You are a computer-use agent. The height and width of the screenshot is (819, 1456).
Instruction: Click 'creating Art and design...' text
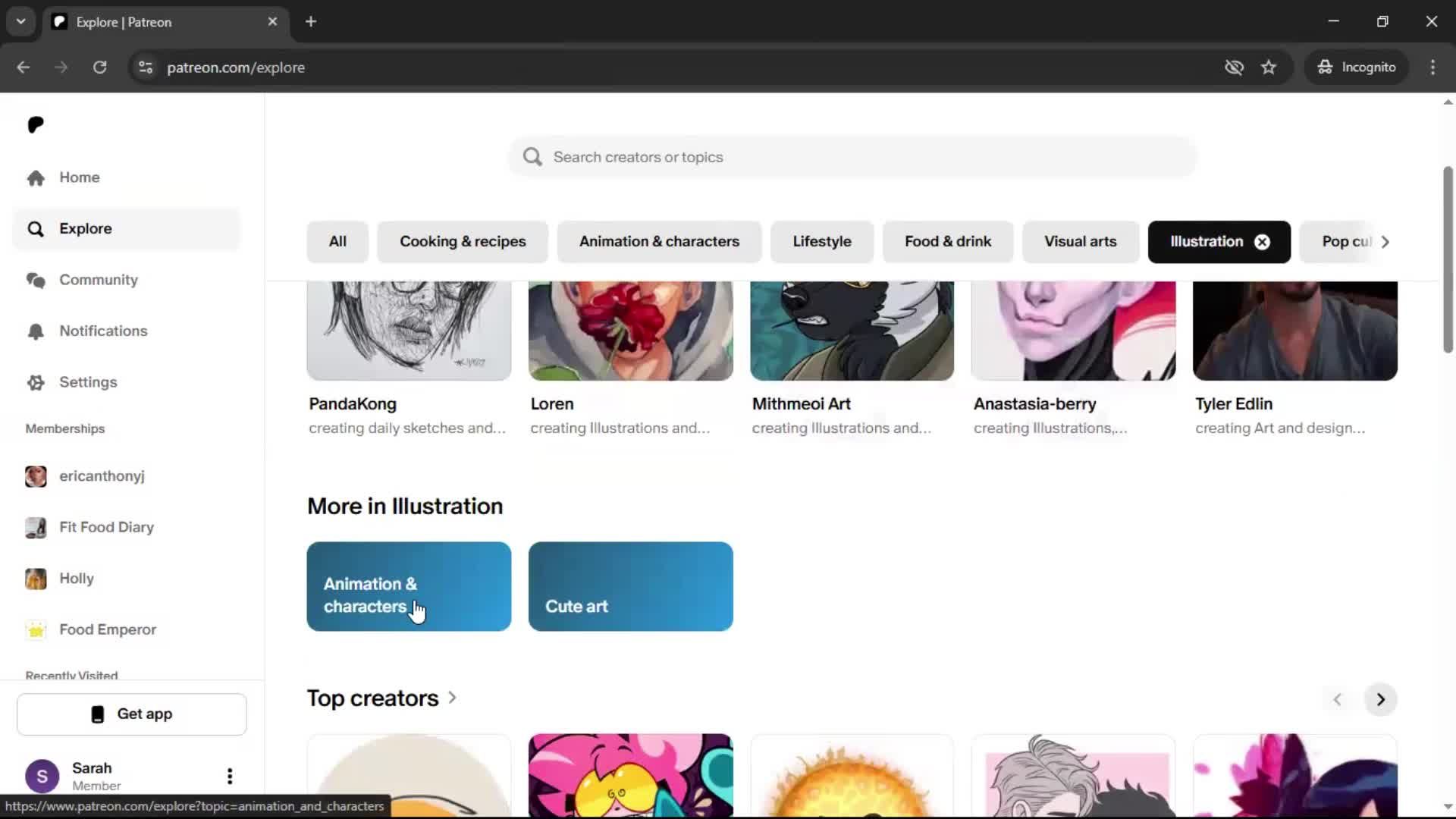[x=1280, y=428]
